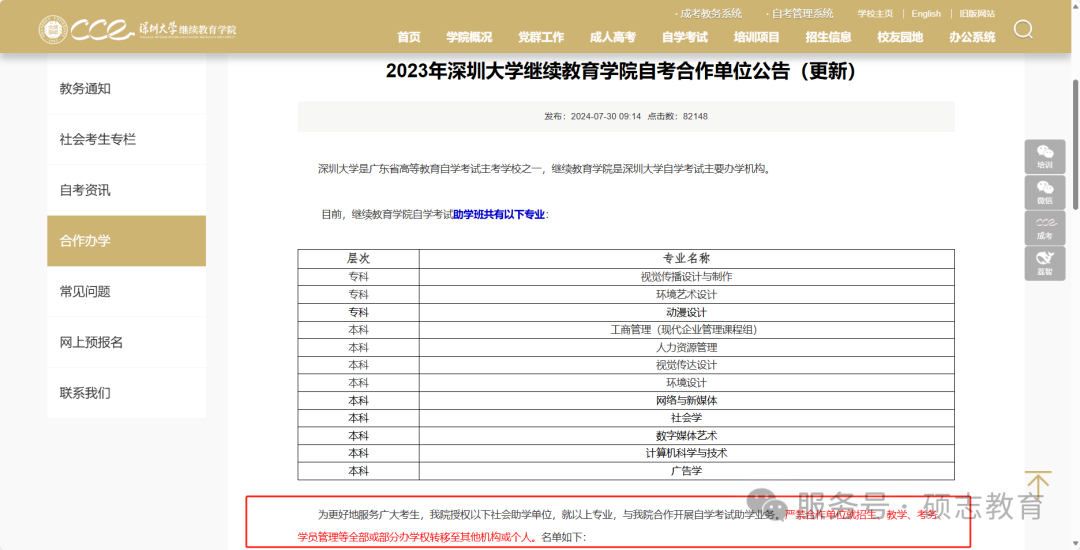Screen dimensions: 1080x550
Task: Follow the 自考管理系统 link
Action: tap(800, 14)
